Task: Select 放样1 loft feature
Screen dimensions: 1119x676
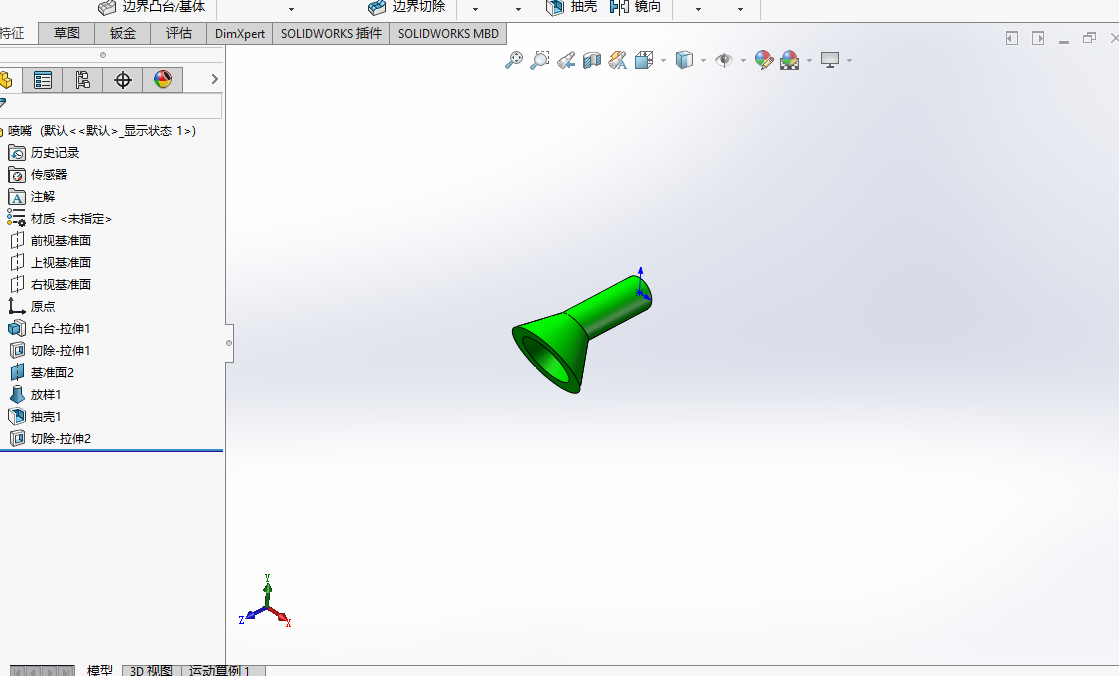Action: tap(35, 395)
